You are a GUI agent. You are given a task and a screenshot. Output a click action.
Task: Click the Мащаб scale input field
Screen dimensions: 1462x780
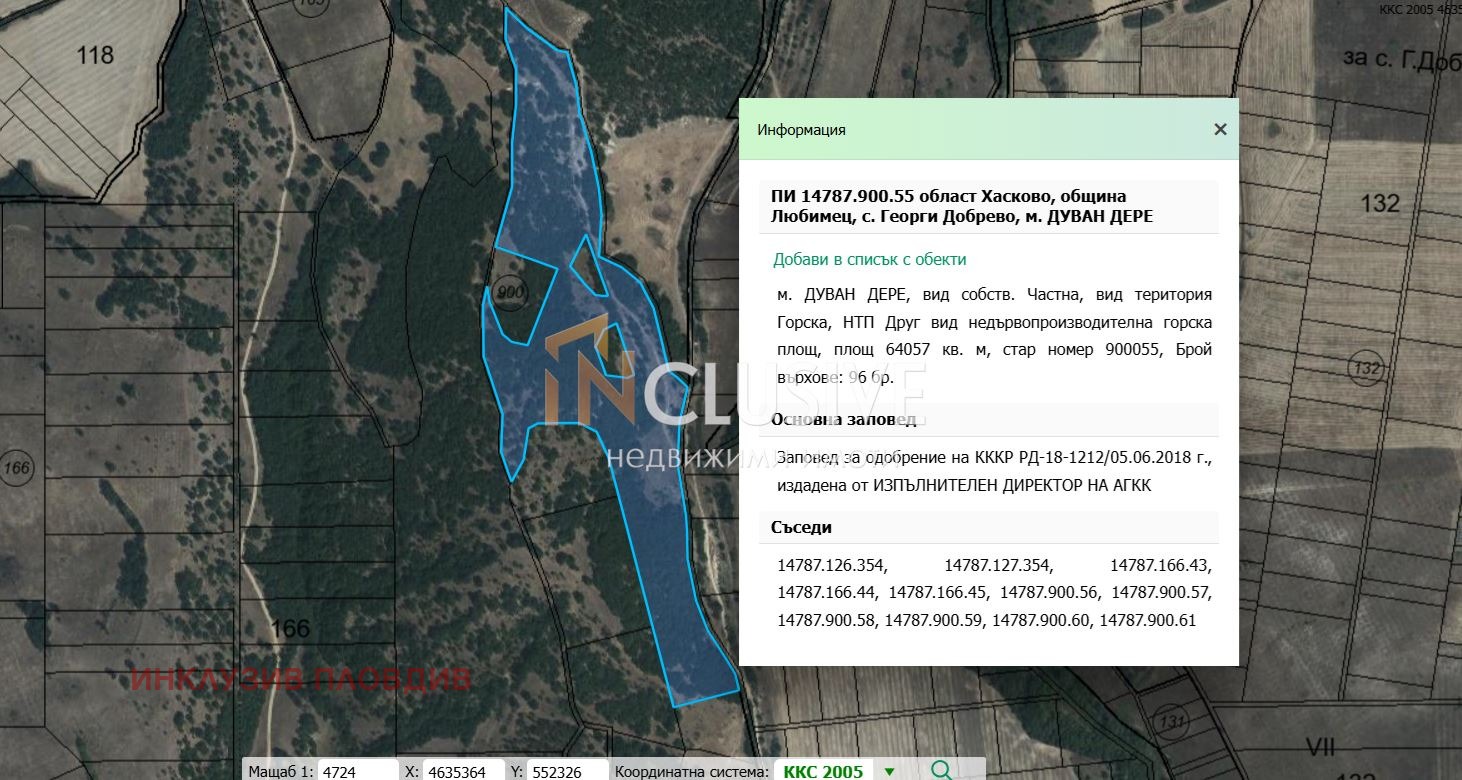click(356, 771)
